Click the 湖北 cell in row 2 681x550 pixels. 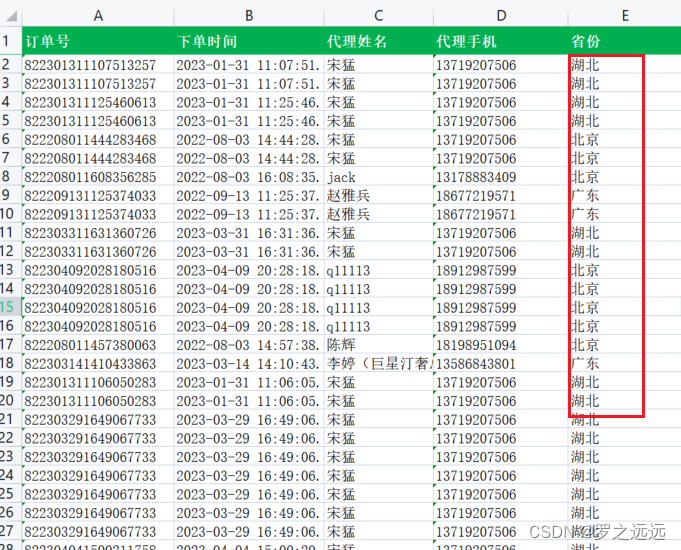click(x=625, y=65)
